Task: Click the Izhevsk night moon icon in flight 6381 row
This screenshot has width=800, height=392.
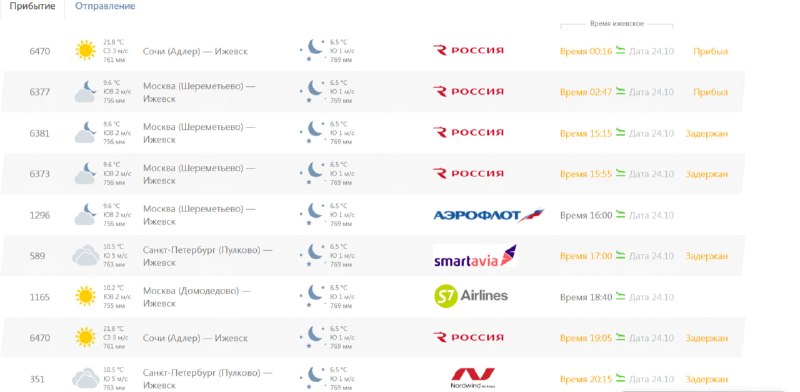Action: [x=313, y=132]
